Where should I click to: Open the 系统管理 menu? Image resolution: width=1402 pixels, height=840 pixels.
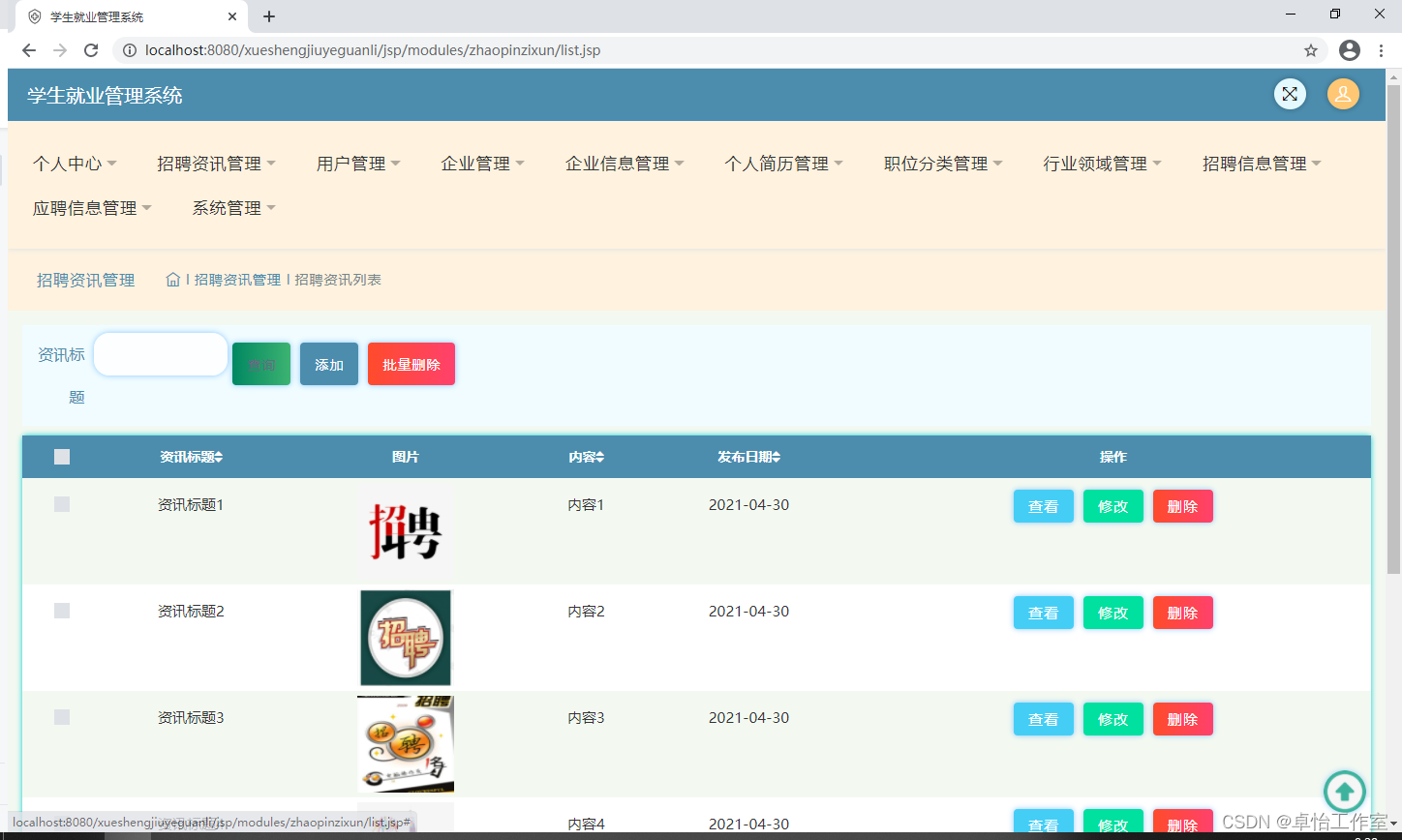(x=233, y=208)
